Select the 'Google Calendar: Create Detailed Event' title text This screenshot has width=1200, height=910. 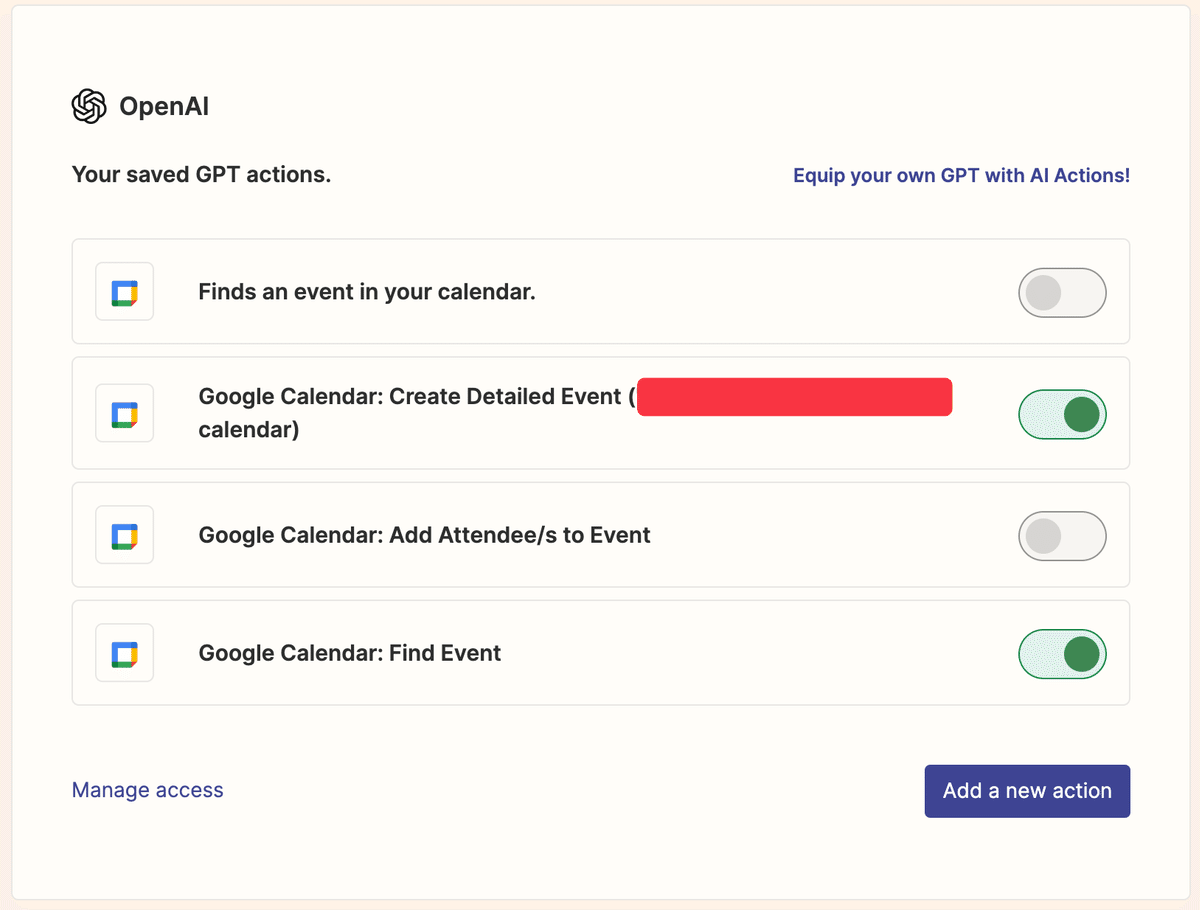410,396
